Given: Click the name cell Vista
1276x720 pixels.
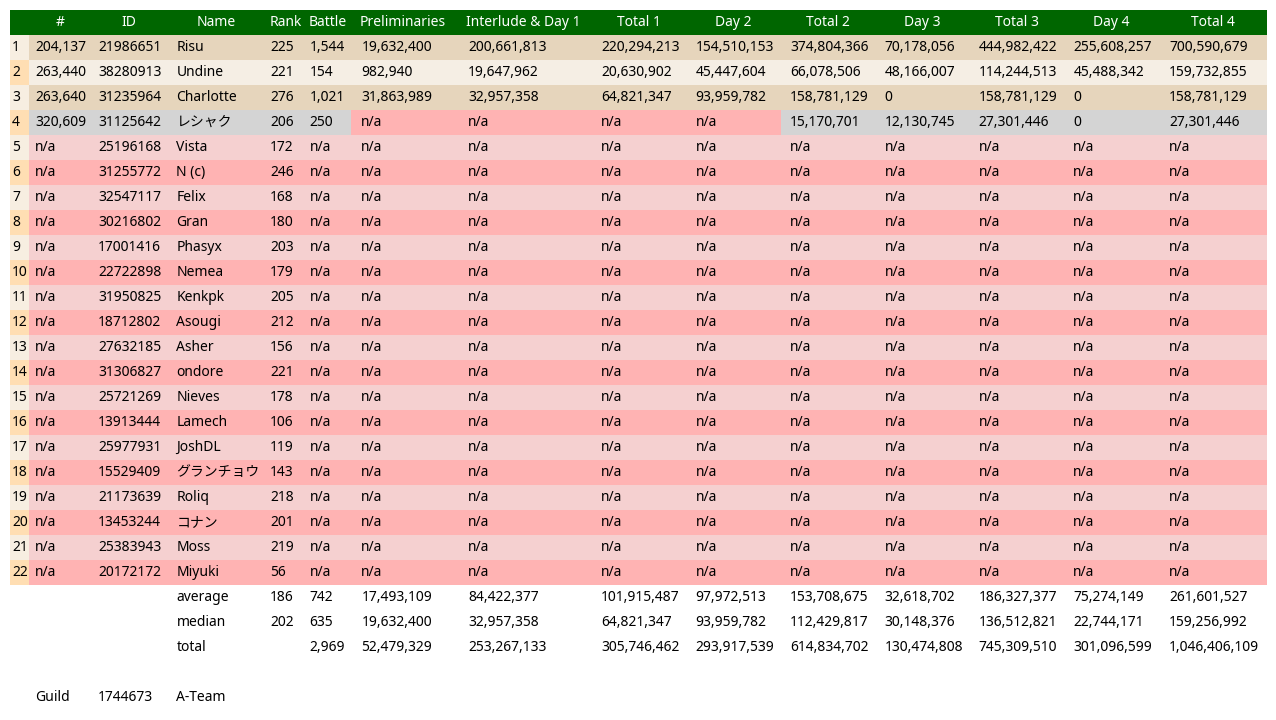Looking at the screenshot, I should click(192, 147).
